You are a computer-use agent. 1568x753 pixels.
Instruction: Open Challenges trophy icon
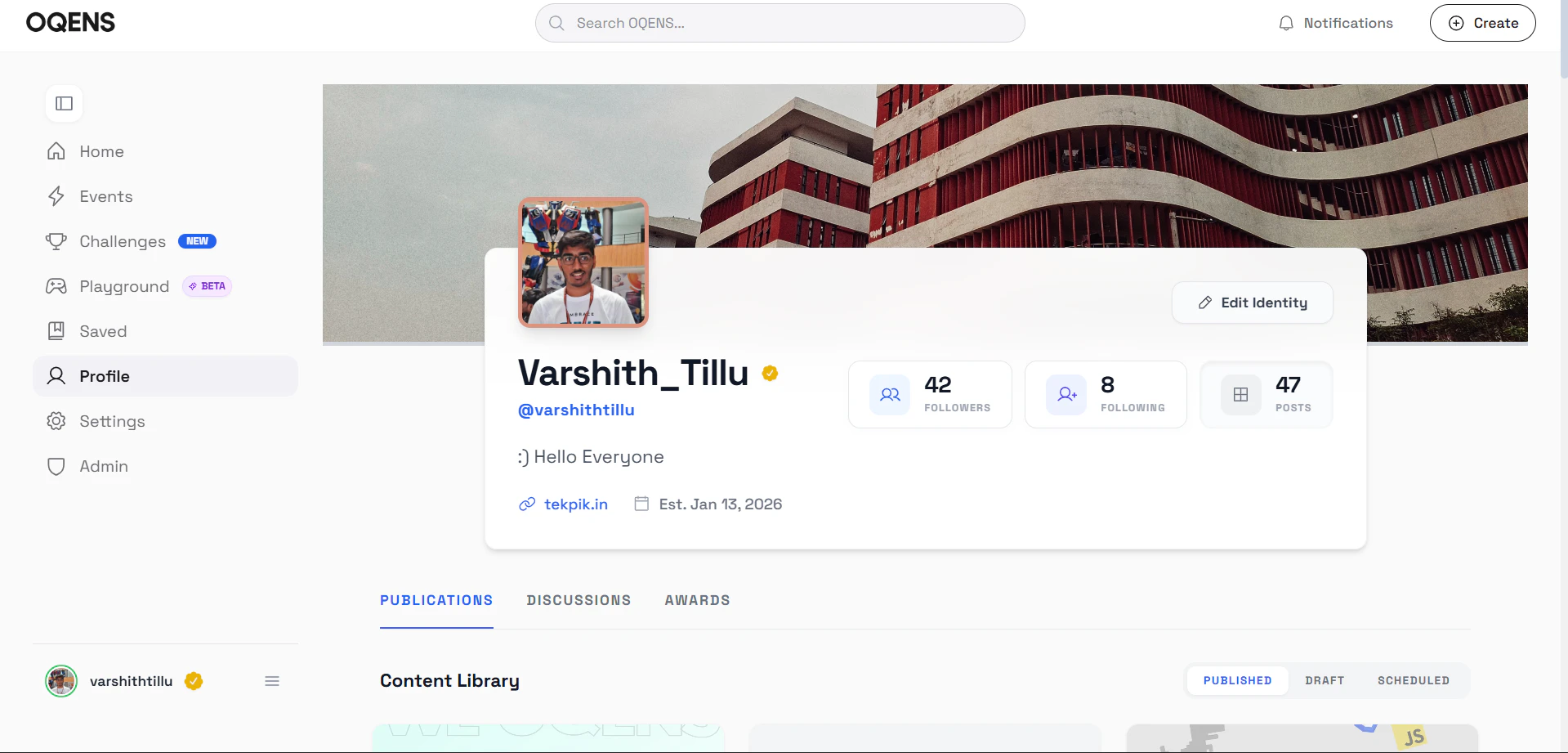click(x=56, y=241)
